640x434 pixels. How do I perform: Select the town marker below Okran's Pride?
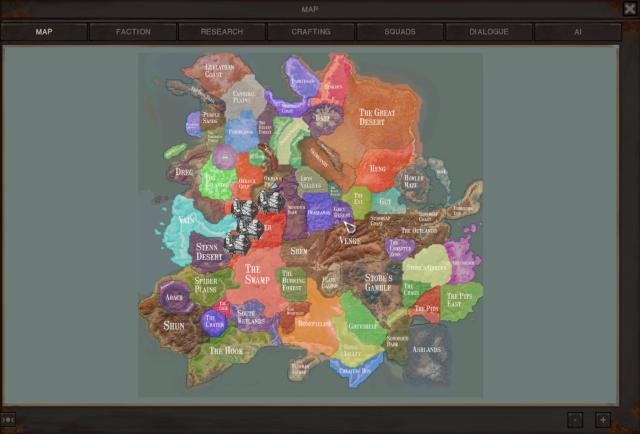click(271, 201)
